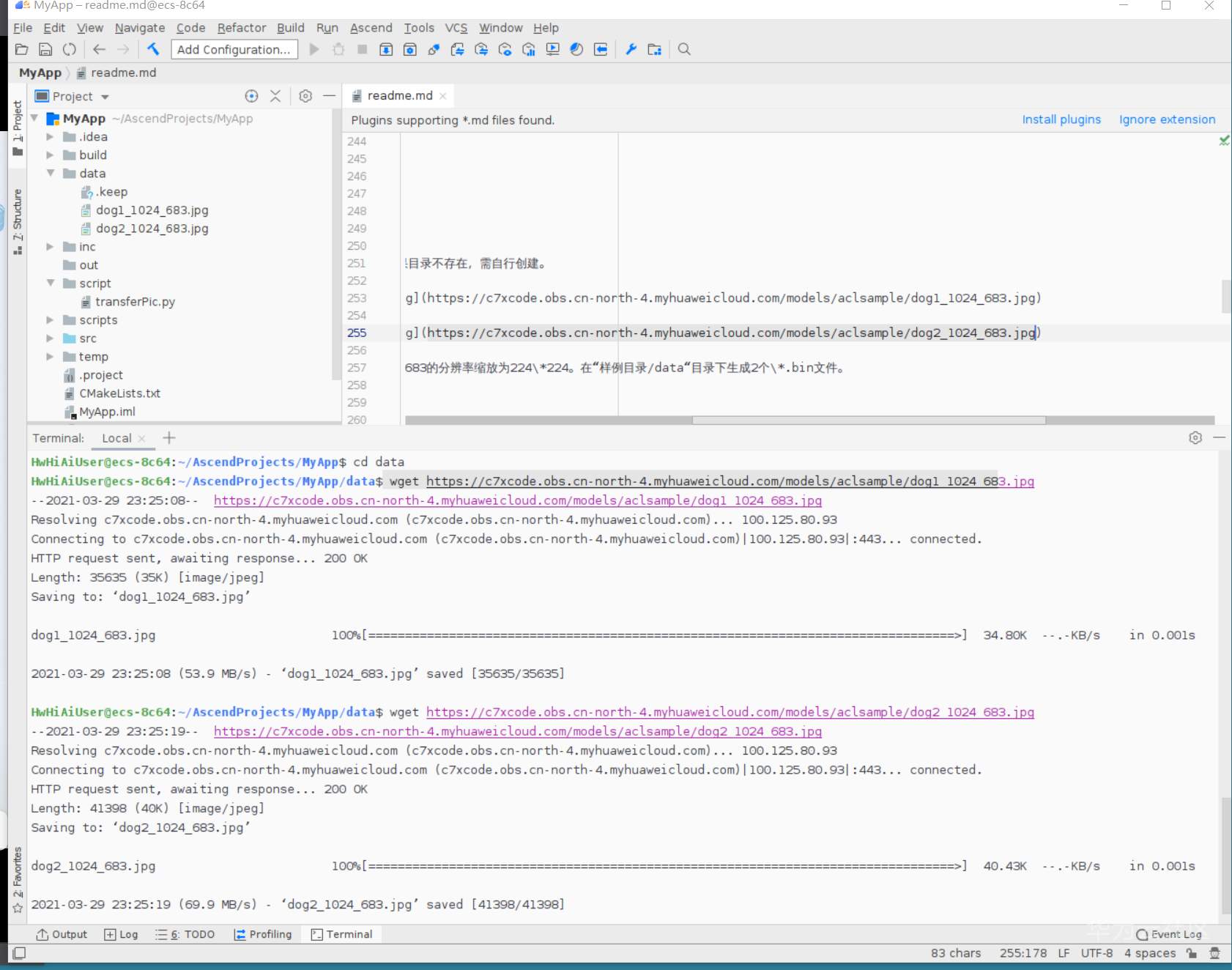Open settings with the wrench icon

[631, 49]
